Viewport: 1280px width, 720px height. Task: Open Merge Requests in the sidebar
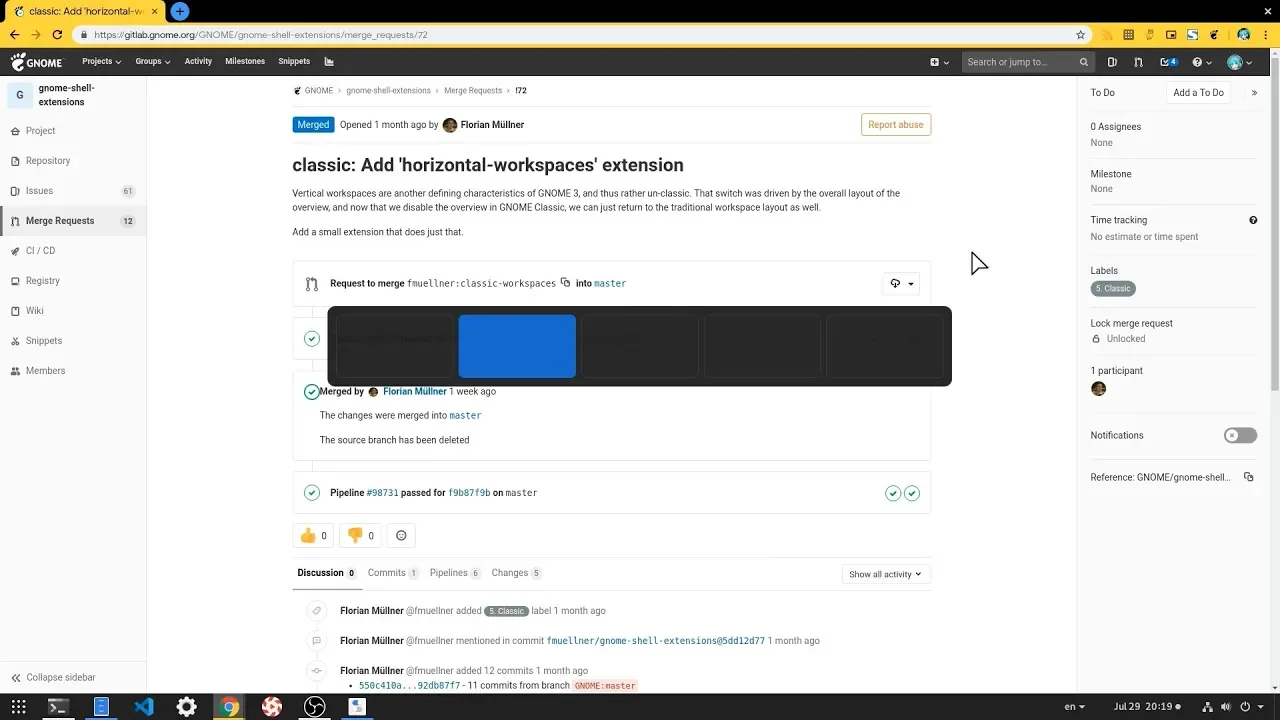(x=73, y=221)
